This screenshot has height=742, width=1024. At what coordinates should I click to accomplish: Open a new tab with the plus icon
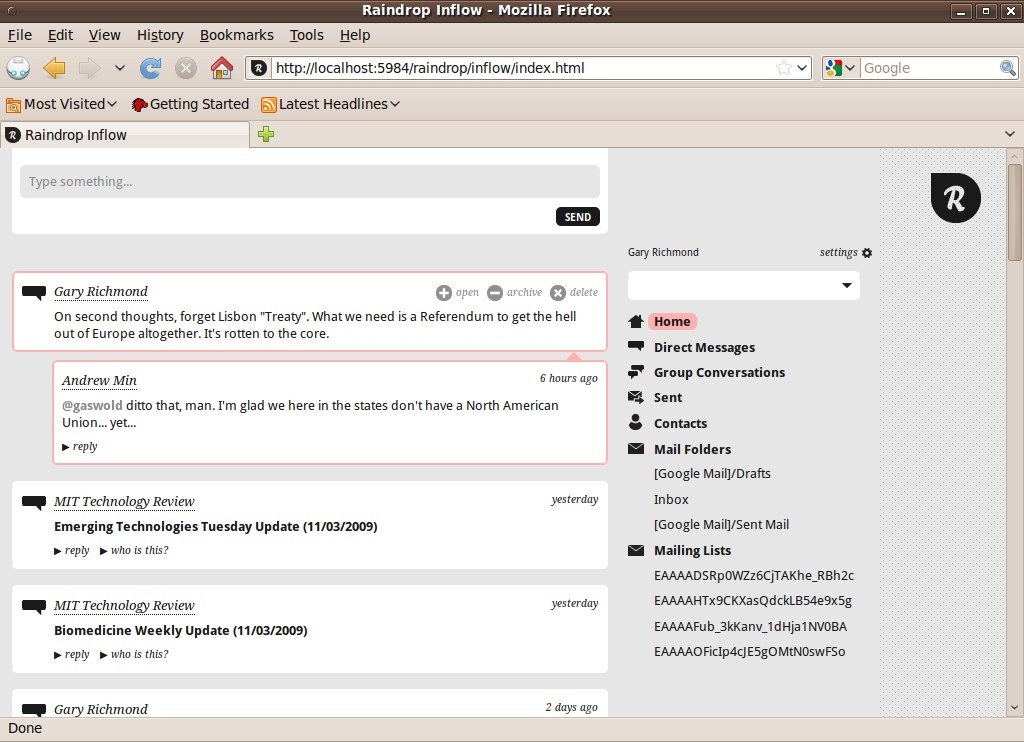click(266, 135)
